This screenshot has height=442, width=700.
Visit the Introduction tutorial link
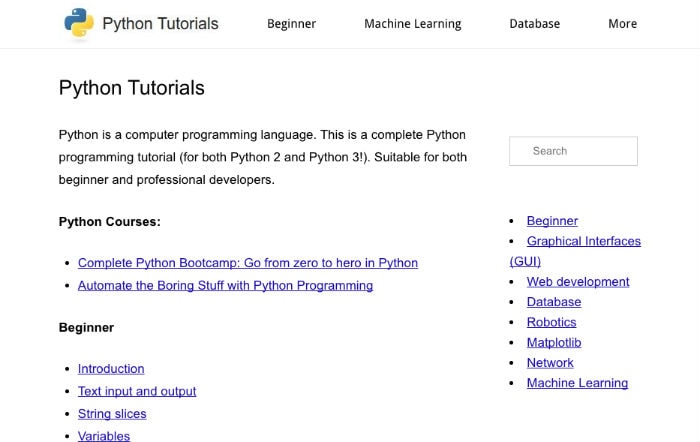[x=111, y=369]
